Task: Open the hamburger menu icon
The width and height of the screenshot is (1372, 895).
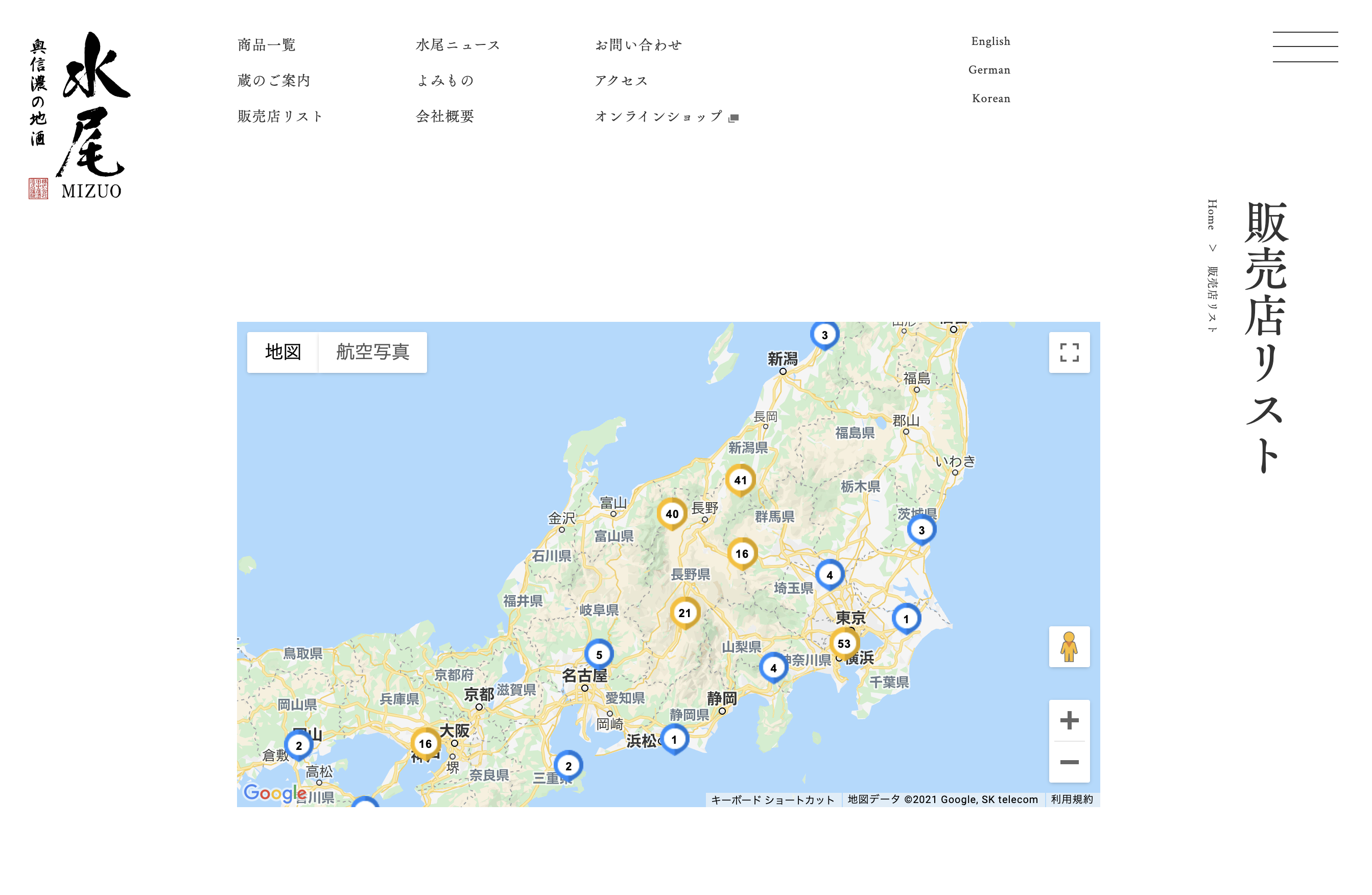Action: pos(1305,46)
